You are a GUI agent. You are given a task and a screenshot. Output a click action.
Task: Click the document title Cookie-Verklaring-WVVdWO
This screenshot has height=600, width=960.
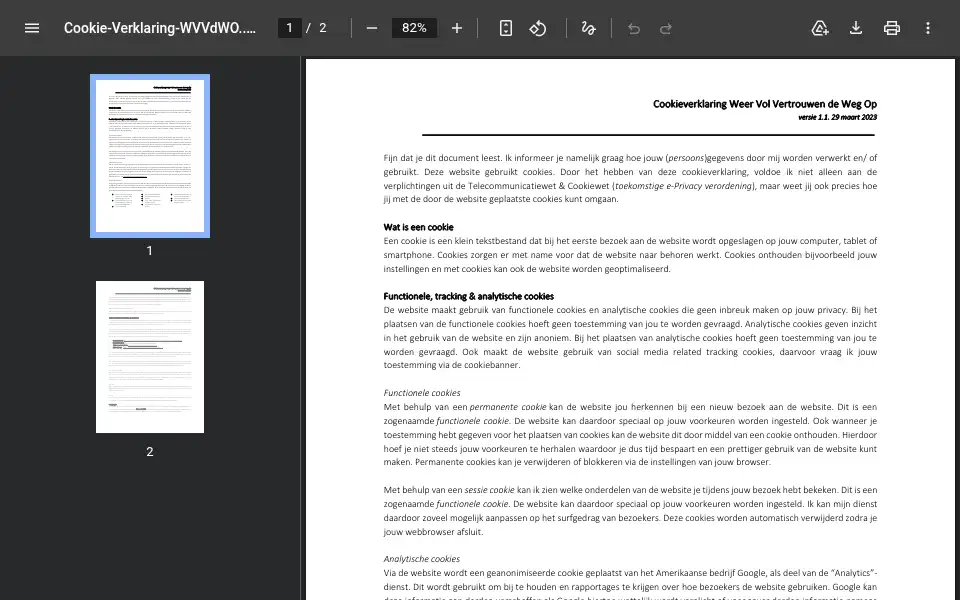tap(160, 28)
